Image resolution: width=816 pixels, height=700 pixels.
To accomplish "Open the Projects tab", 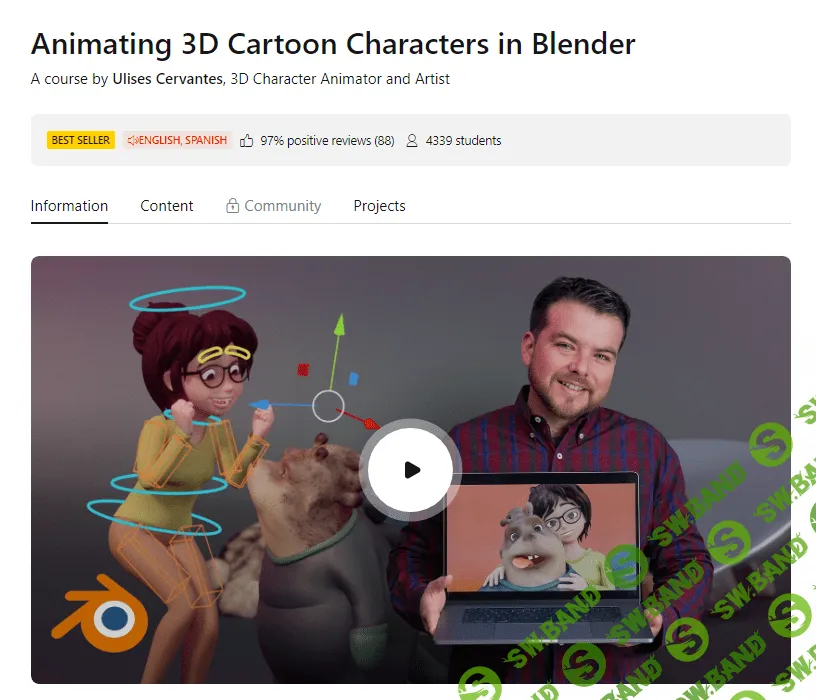I will 379,206.
